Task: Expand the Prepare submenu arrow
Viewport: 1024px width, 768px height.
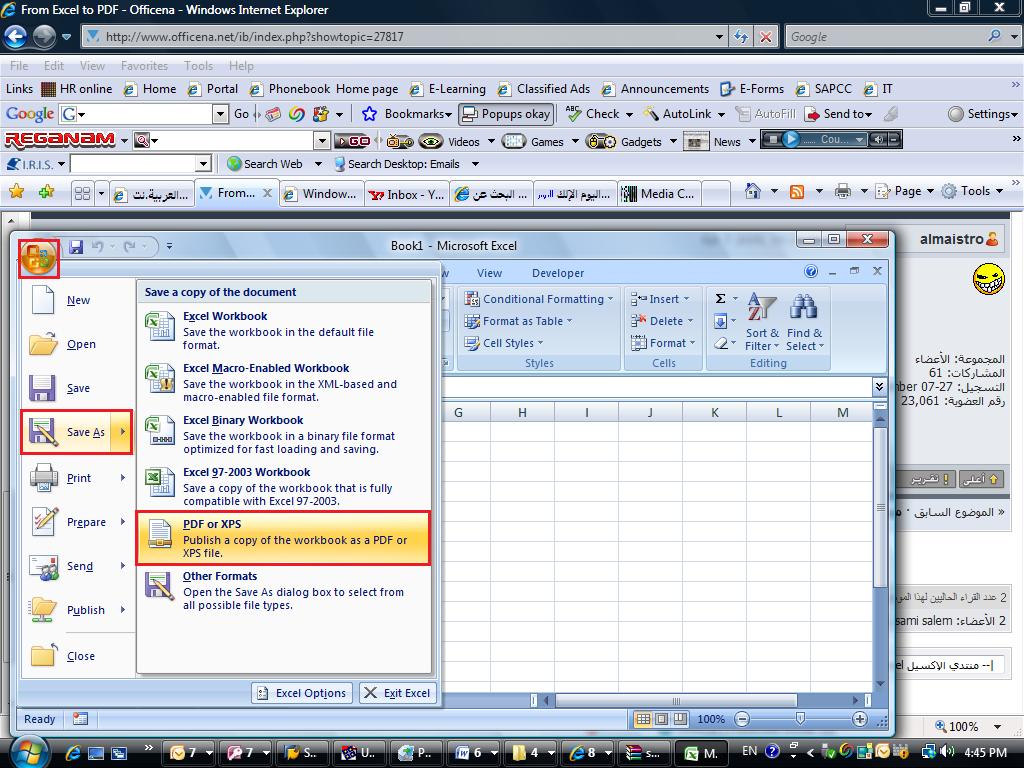Action: [123, 522]
